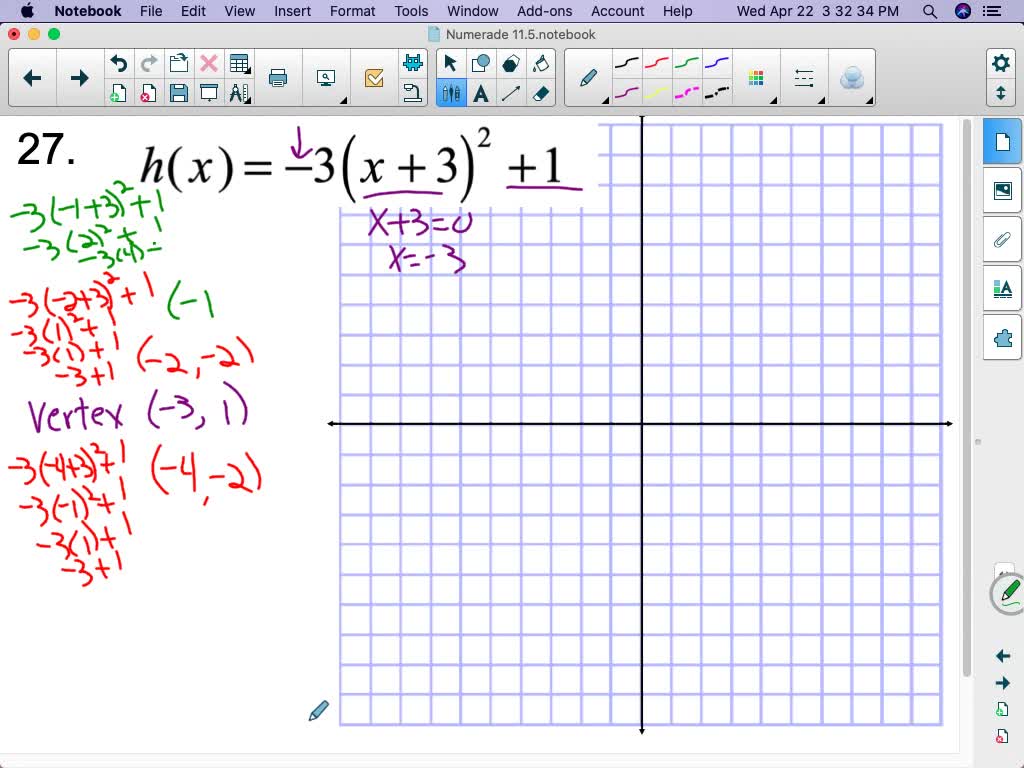Expand the line style options
The height and width of the screenshot is (768, 1024).
pyautogui.click(x=822, y=100)
